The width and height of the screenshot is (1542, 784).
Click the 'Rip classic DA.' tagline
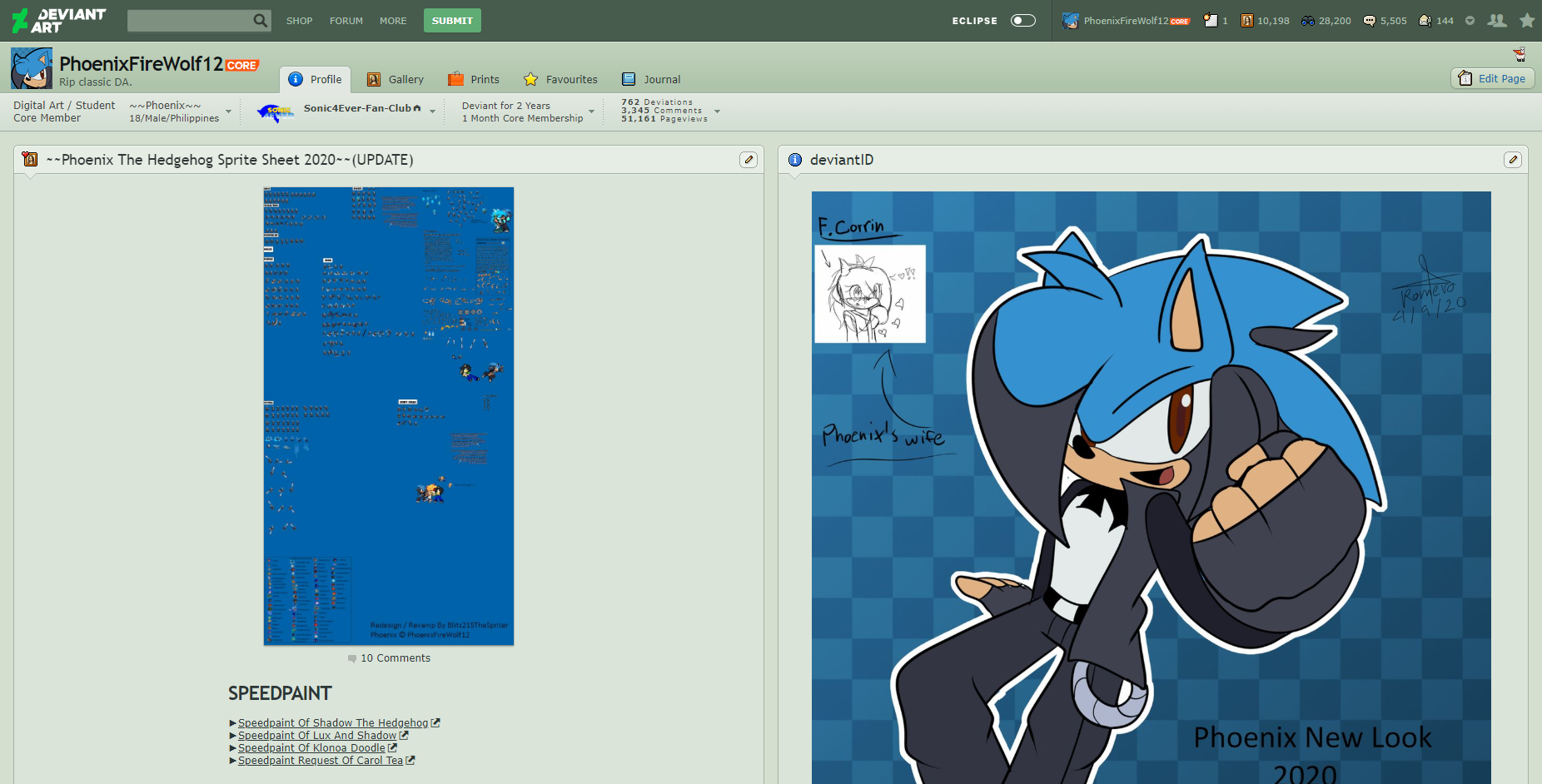pos(96,82)
